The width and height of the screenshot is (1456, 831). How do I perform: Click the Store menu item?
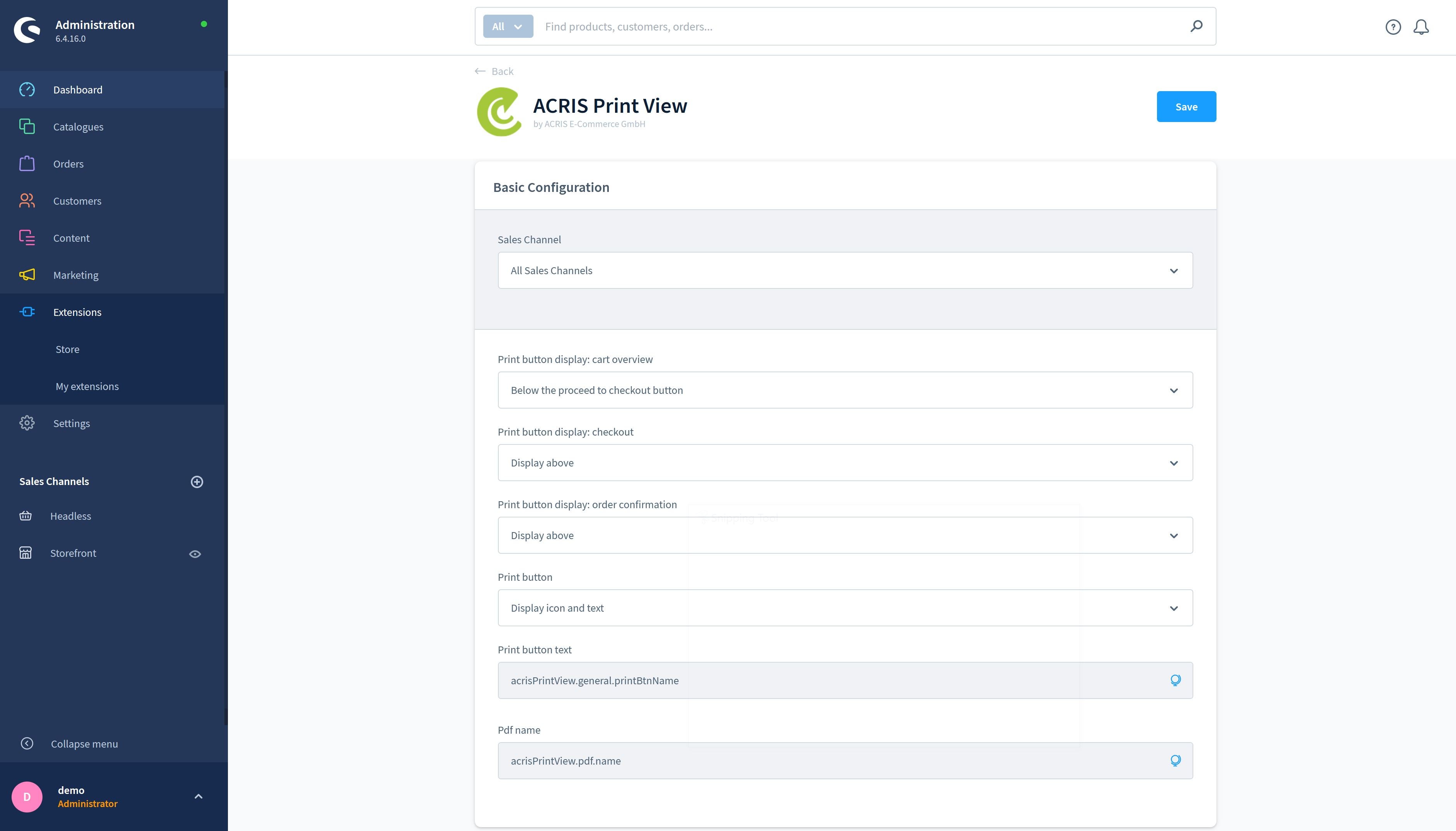tap(67, 348)
